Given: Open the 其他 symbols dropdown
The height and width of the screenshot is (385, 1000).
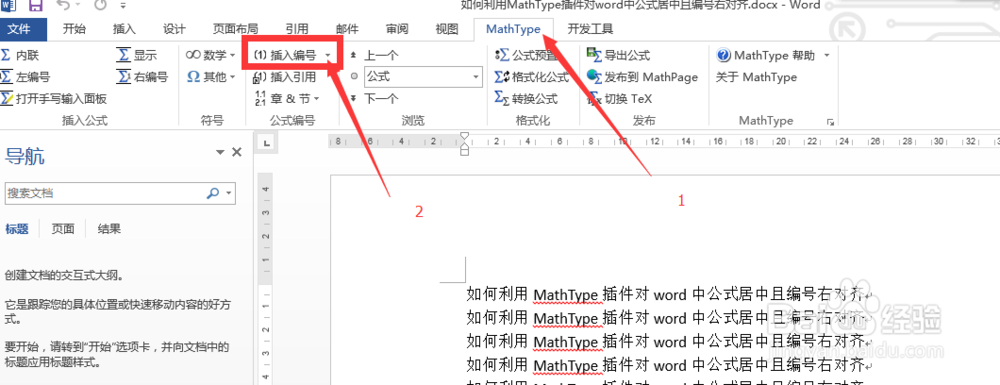Looking at the screenshot, I should pyautogui.click(x=210, y=77).
